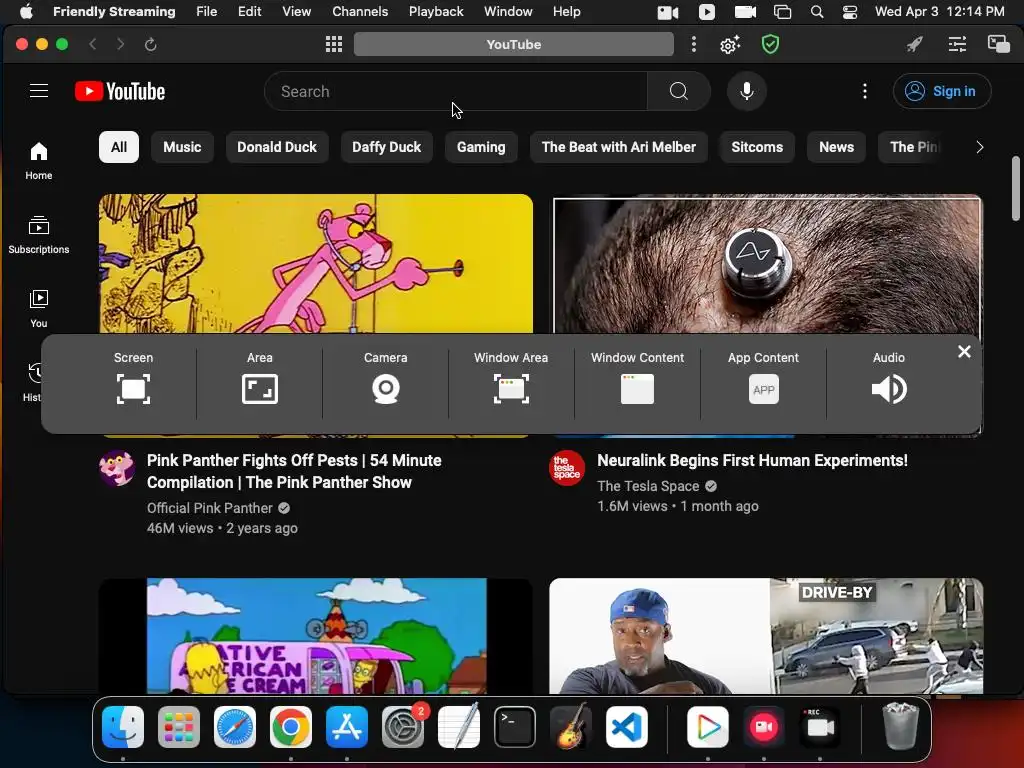Pick the Window Area capture icon
This screenshot has height=768, width=1024.
point(511,389)
